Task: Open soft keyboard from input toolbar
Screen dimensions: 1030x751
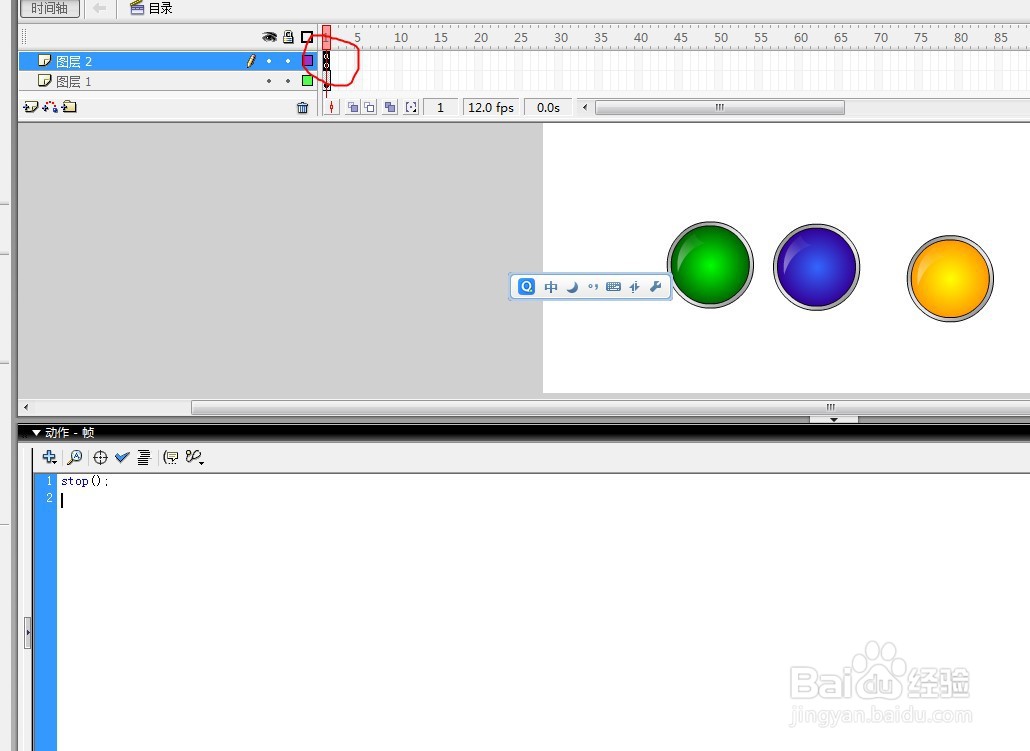Action: tap(614, 286)
